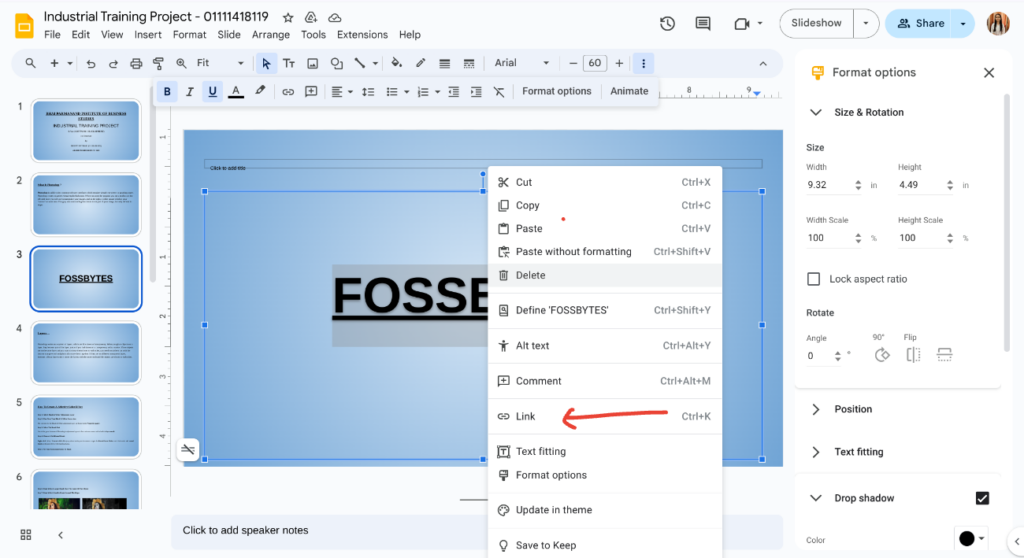The image size is (1024, 558).
Task: Choose Alt text from context menu
Action: click(605, 346)
